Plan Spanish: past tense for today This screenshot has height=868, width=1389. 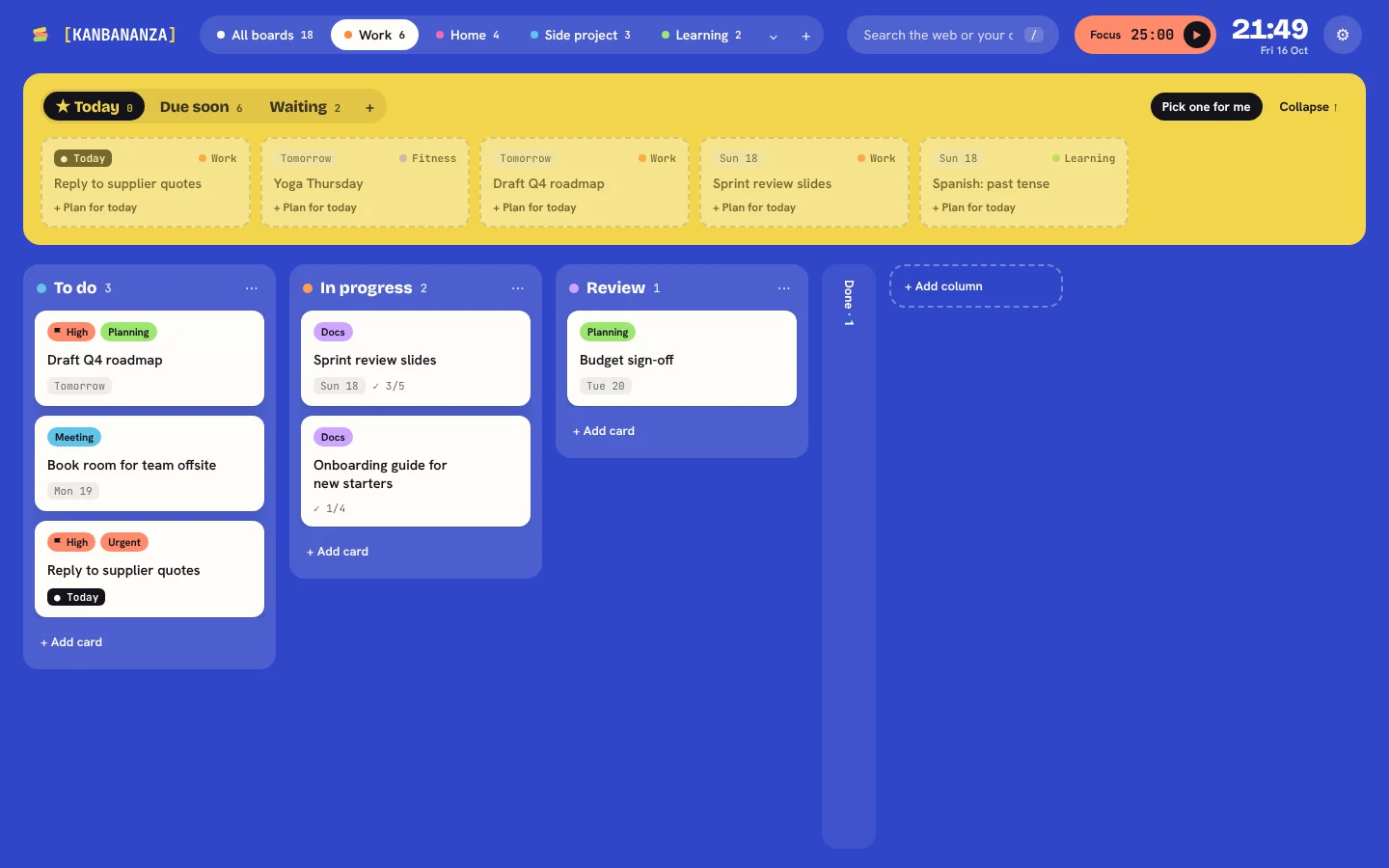974,207
